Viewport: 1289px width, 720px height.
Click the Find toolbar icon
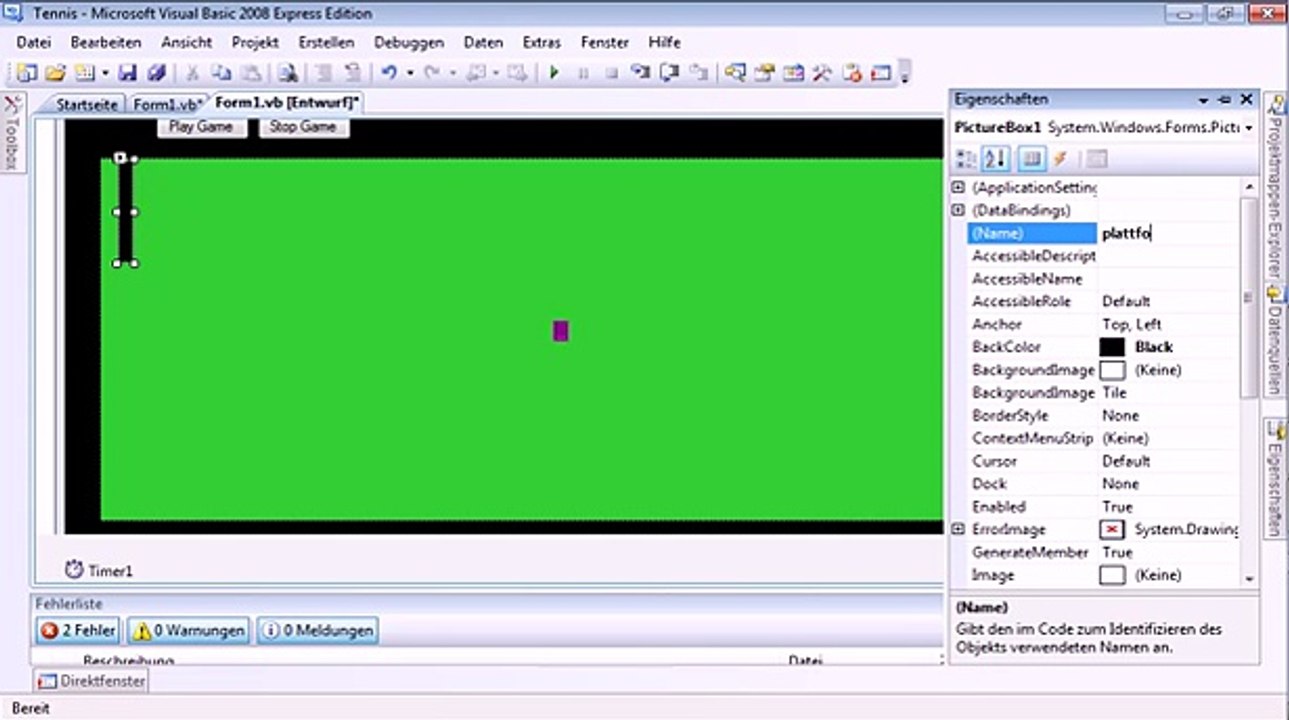[x=287, y=73]
